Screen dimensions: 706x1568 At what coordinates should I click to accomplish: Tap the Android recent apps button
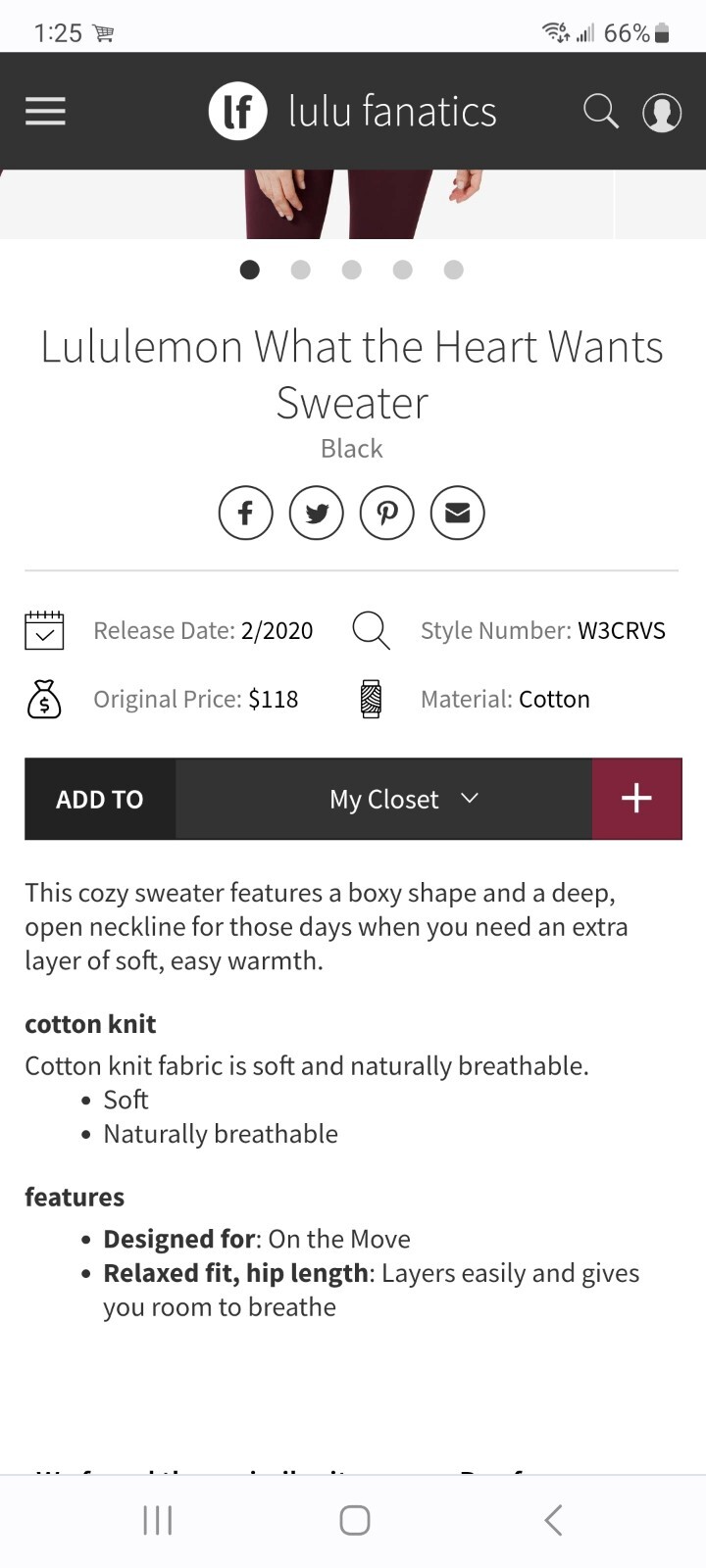pos(157,1520)
